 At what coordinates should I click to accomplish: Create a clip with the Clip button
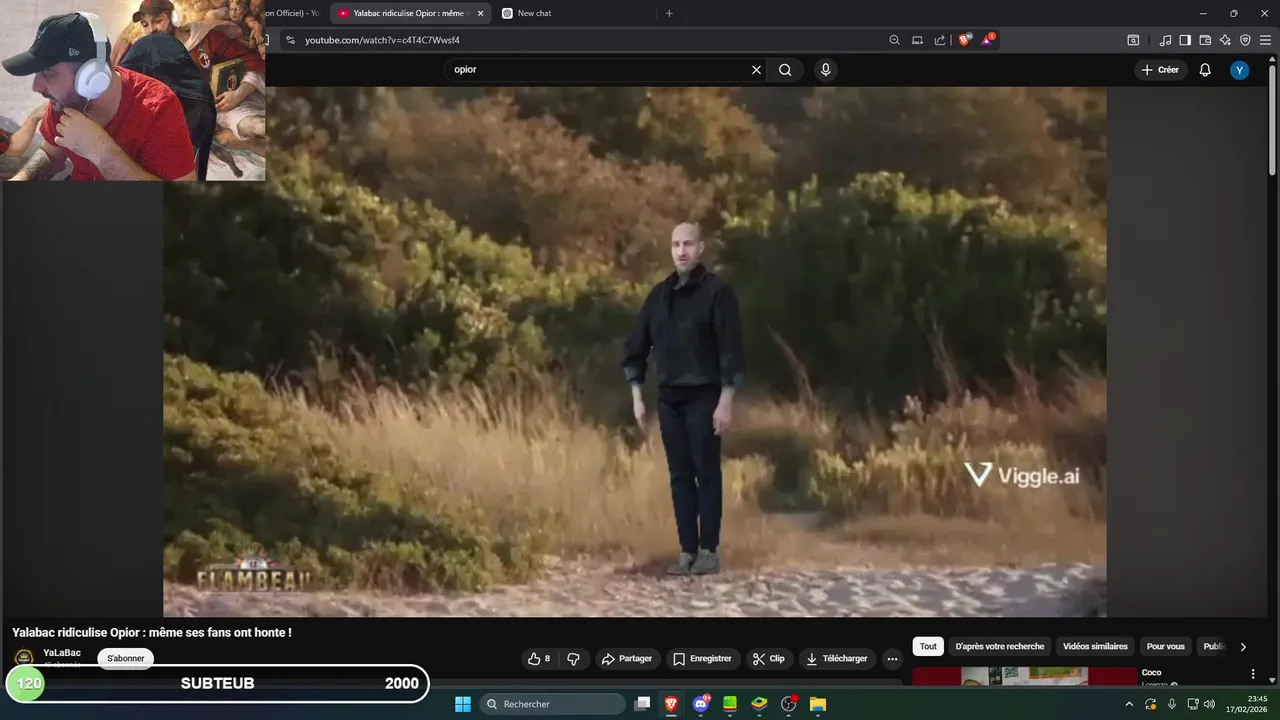pyautogui.click(x=769, y=659)
